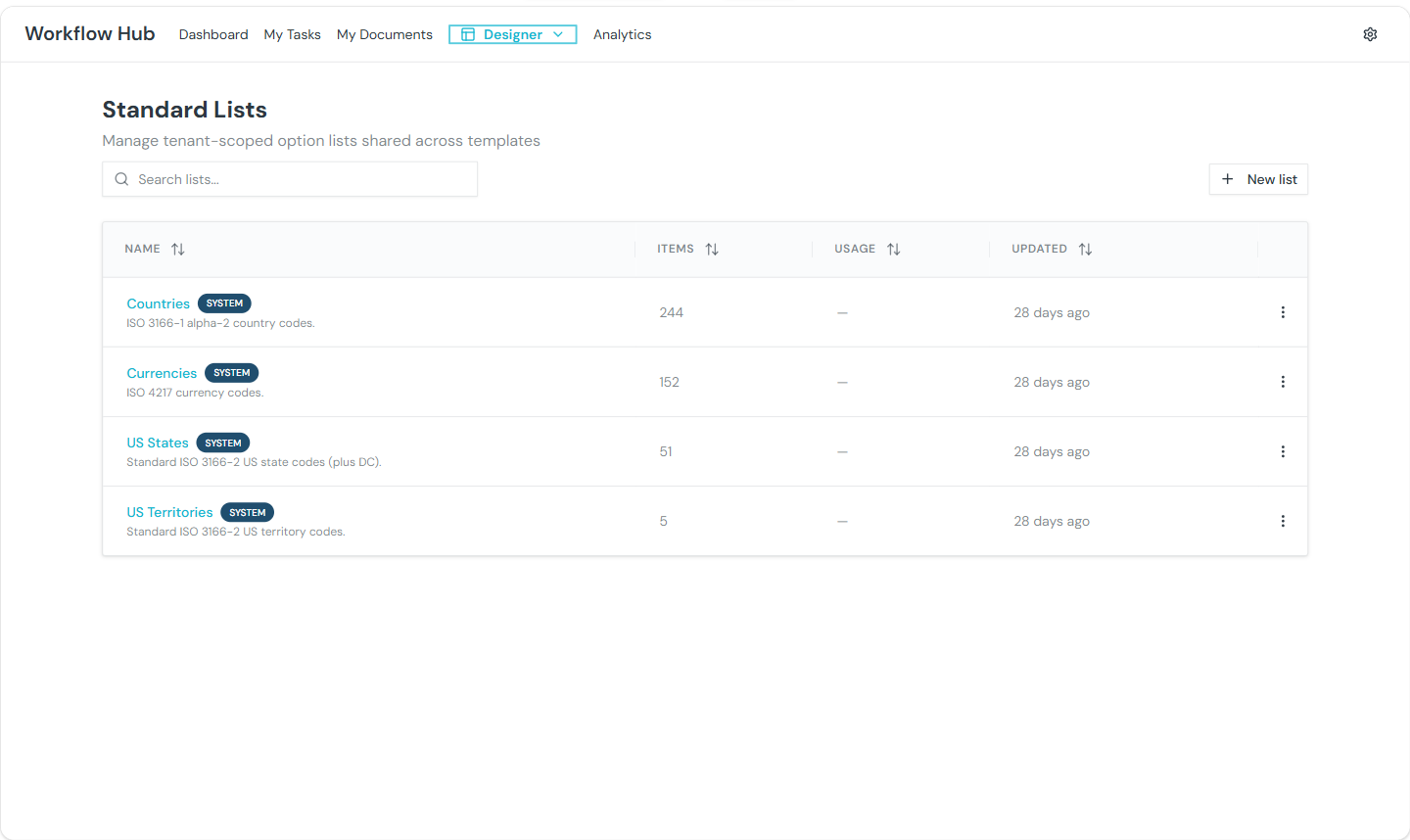
Task: Sort by Name column arrows
Action: (177, 249)
